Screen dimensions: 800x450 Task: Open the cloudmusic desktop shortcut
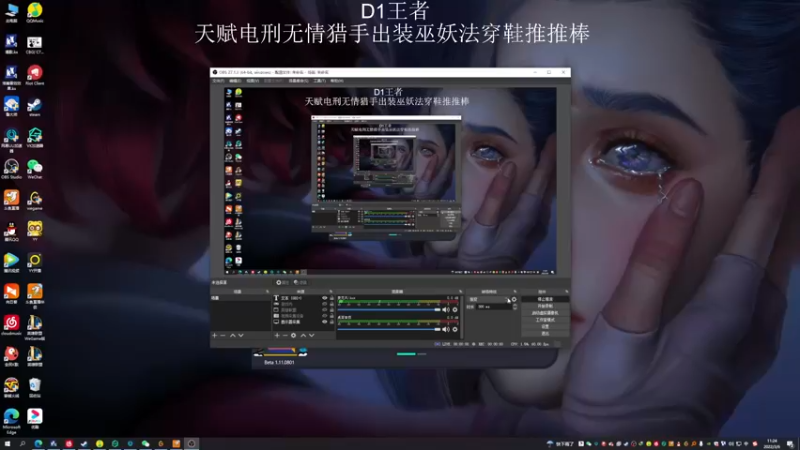click(x=11, y=325)
